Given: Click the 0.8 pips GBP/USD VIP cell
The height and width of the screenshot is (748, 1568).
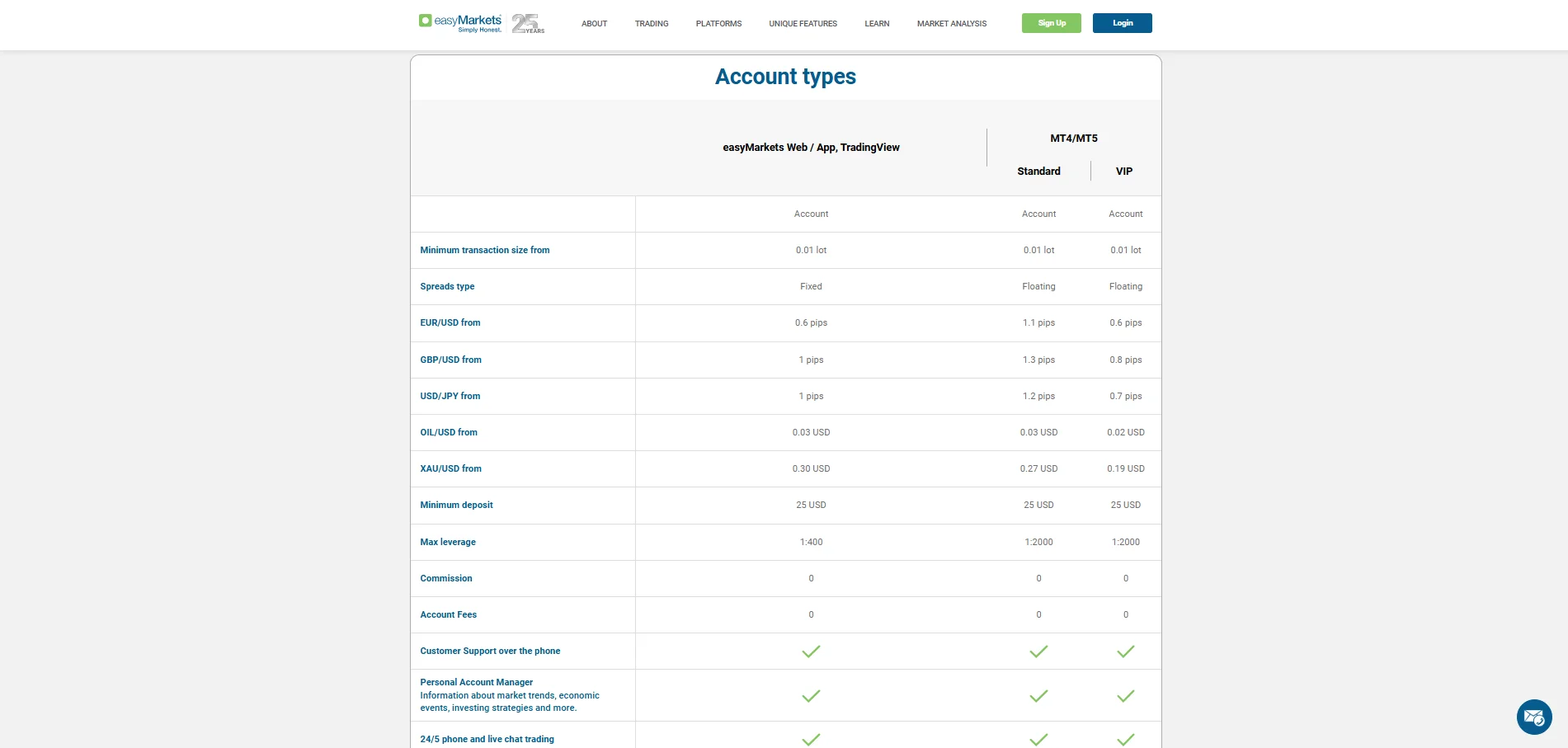Looking at the screenshot, I should coord(1126,360).
